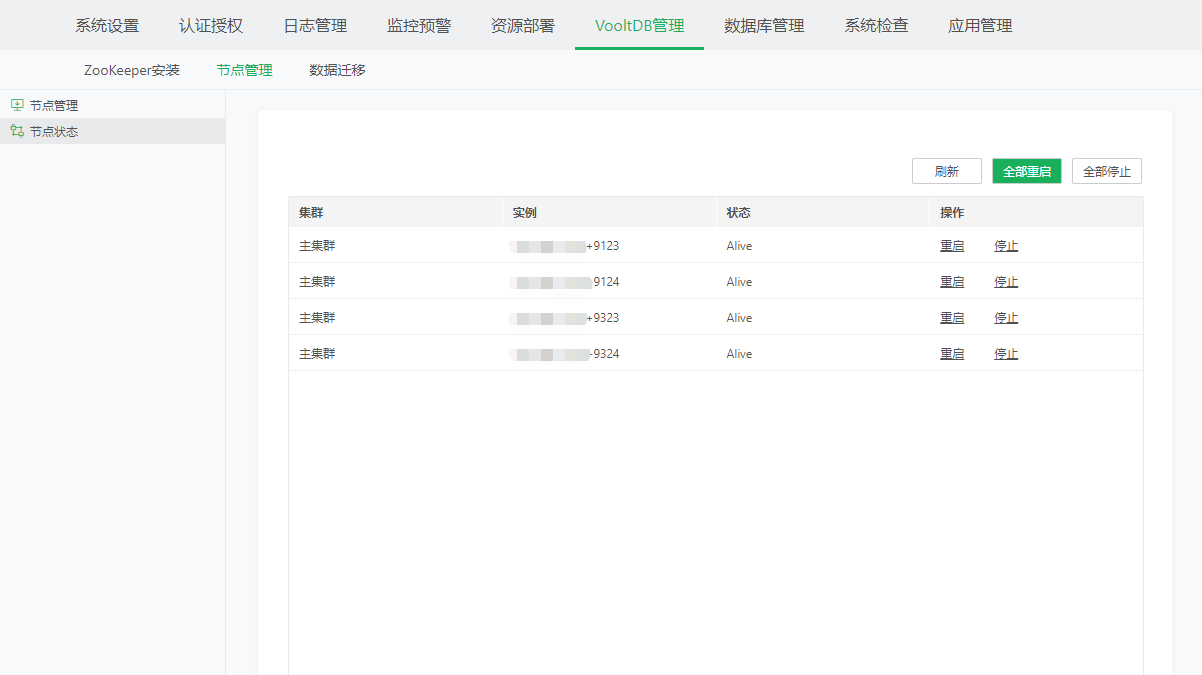Image resolution: width=1202 pixels, height=675 pixels.
Task: Open 数据库管理
Action: (x=763, y=25)
